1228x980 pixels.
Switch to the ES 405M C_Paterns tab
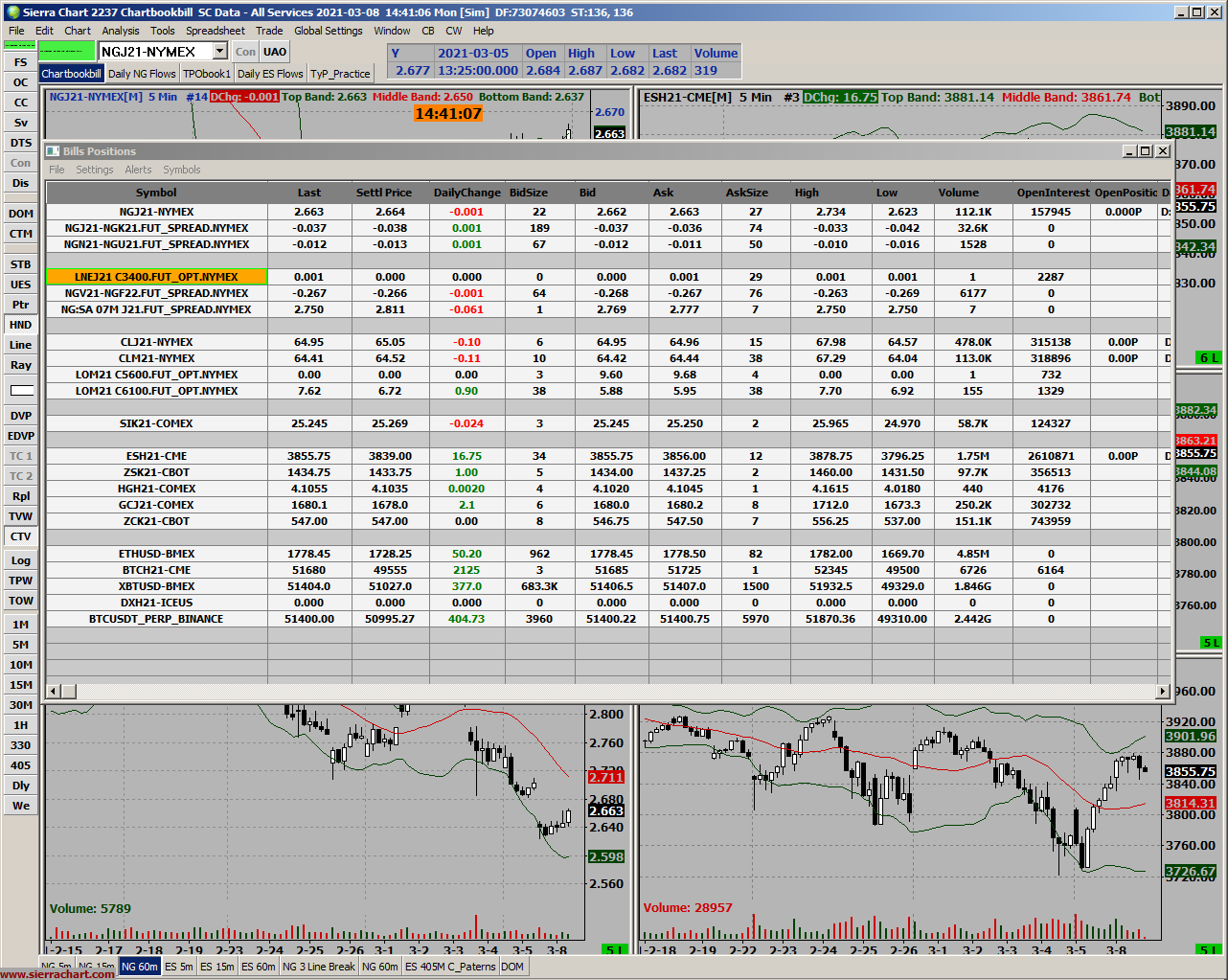(x=450, y=967)
